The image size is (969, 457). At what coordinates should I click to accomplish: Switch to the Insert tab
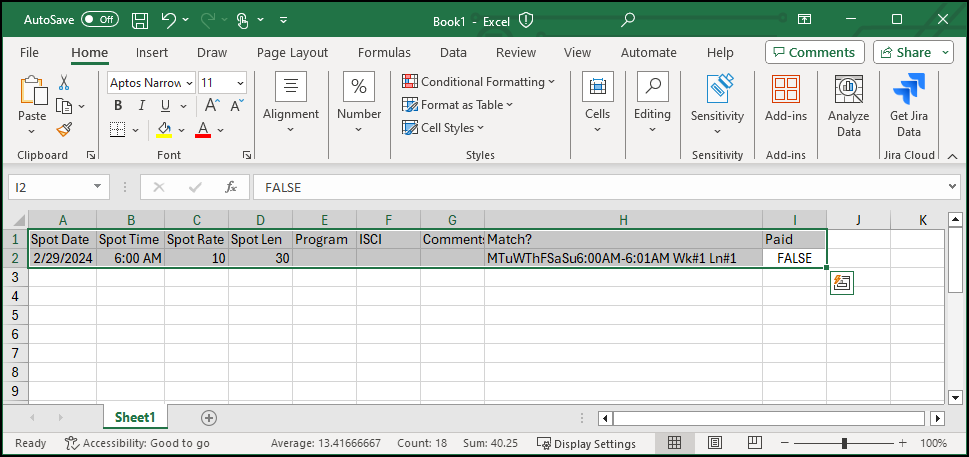tap(152, 52)
